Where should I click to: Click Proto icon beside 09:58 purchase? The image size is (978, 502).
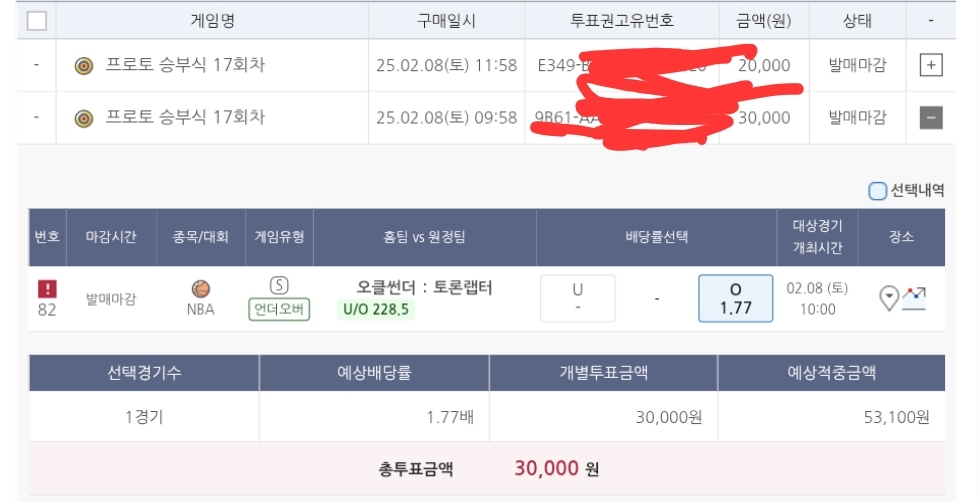84,118
